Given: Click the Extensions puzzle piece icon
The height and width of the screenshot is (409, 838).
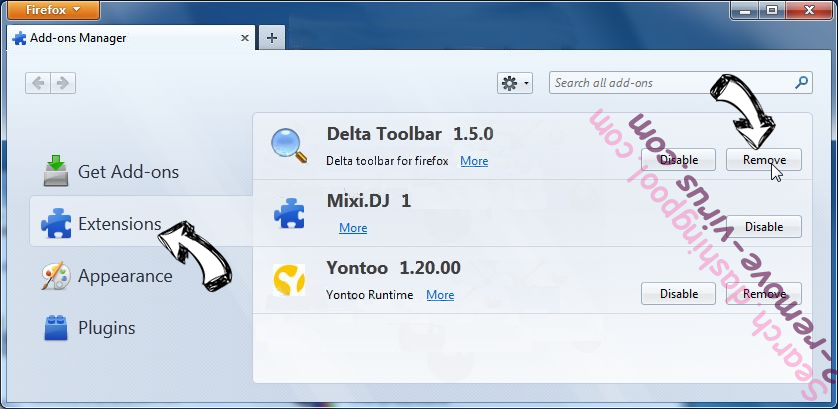Looking at the screenshot, I should (56, 223).
